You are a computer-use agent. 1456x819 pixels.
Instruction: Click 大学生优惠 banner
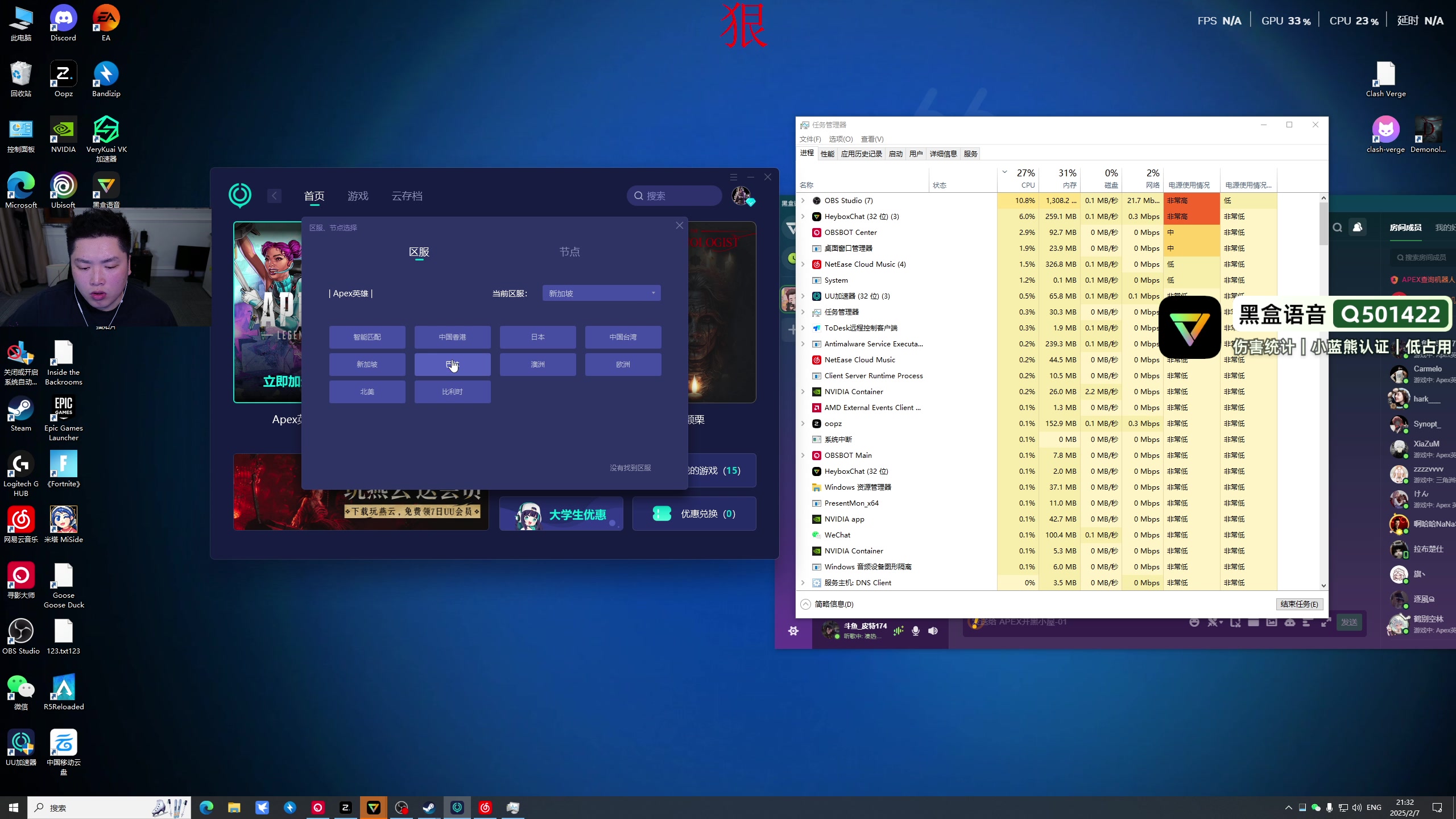click(561, 514)
